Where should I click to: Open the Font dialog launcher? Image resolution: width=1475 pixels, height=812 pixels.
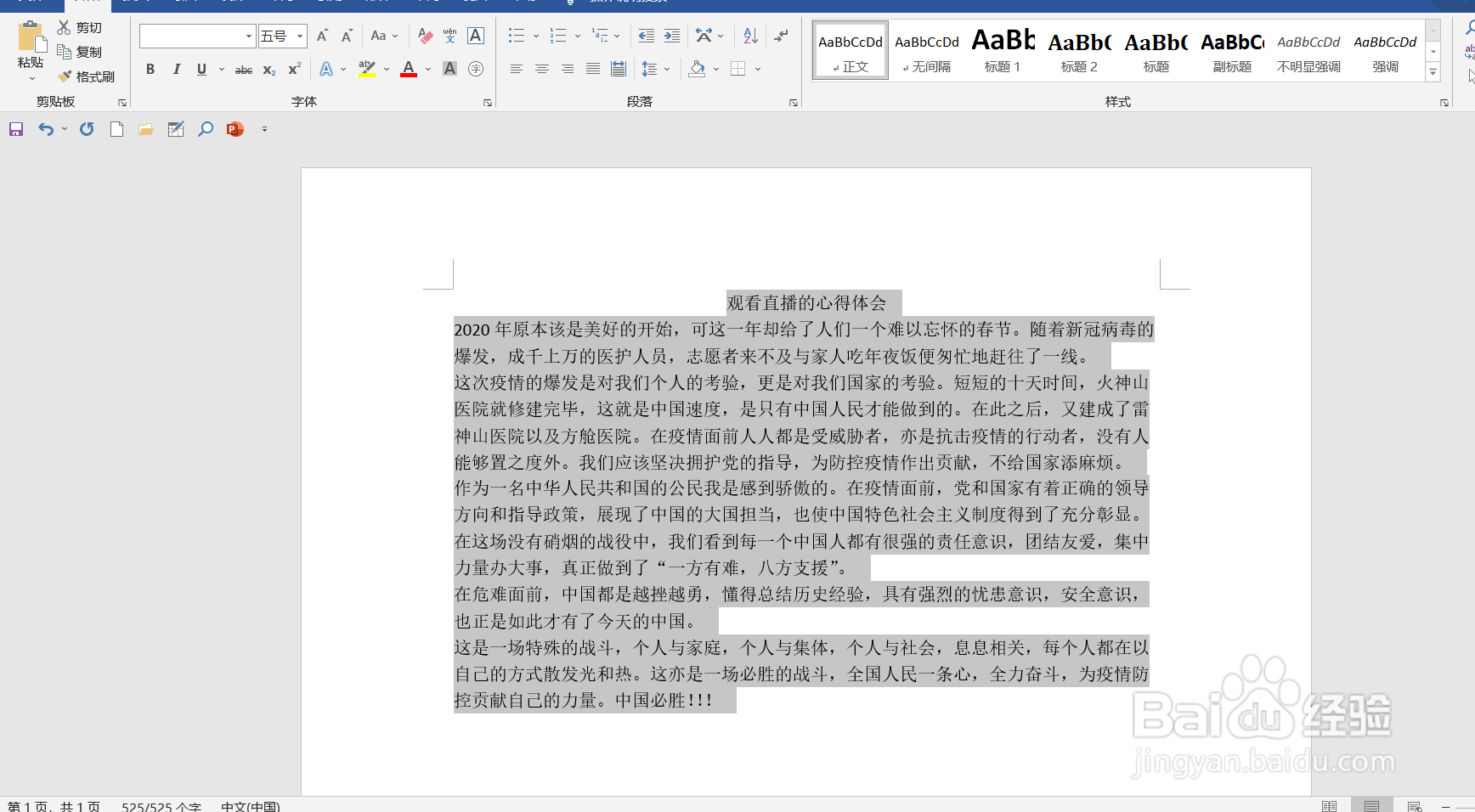488,103
